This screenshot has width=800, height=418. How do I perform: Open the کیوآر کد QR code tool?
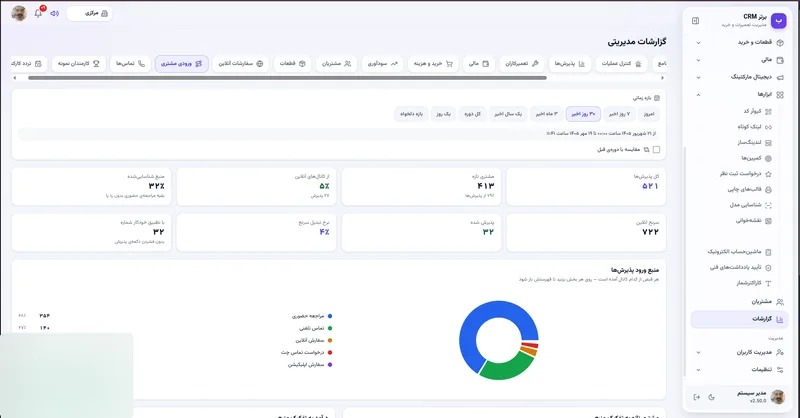[757, 111]
